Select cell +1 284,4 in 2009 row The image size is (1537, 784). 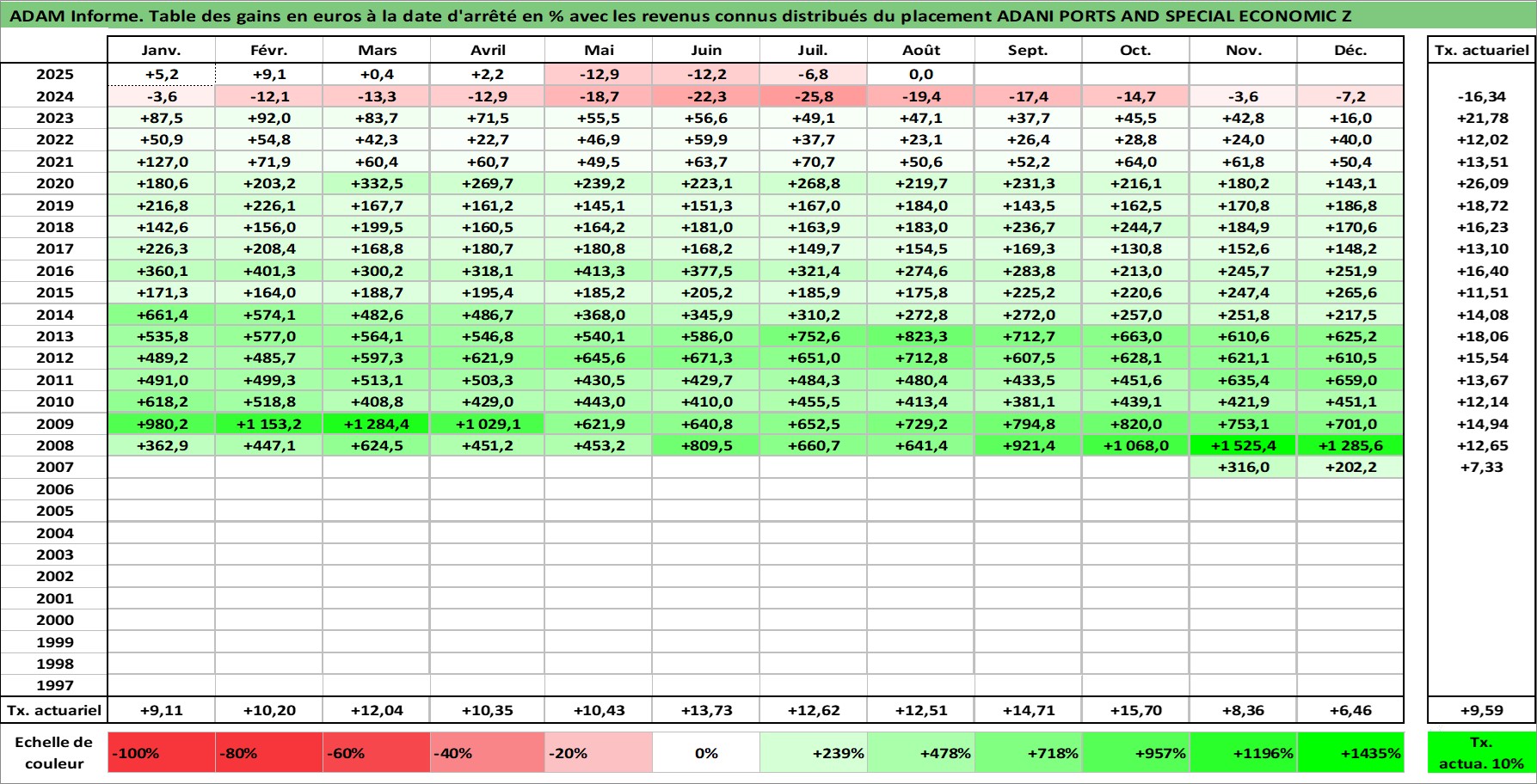coord(377,424)
